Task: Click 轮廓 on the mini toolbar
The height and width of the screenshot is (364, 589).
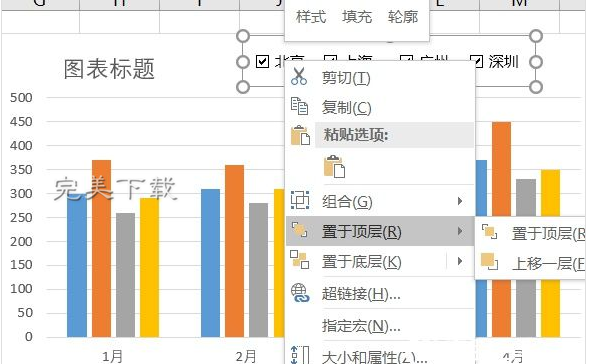Action: pos(403,17)
